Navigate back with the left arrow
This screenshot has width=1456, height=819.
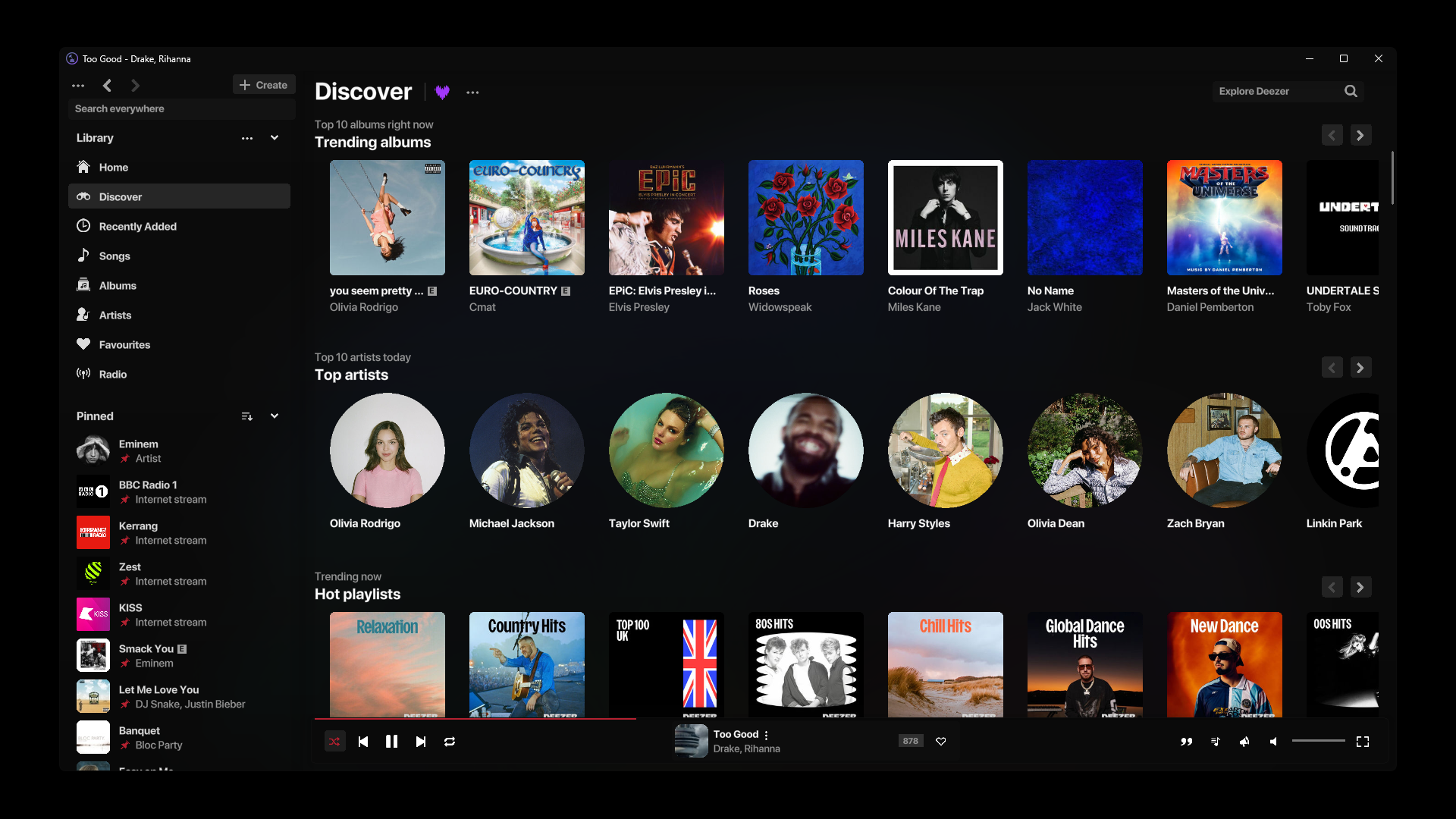[107, 86]
